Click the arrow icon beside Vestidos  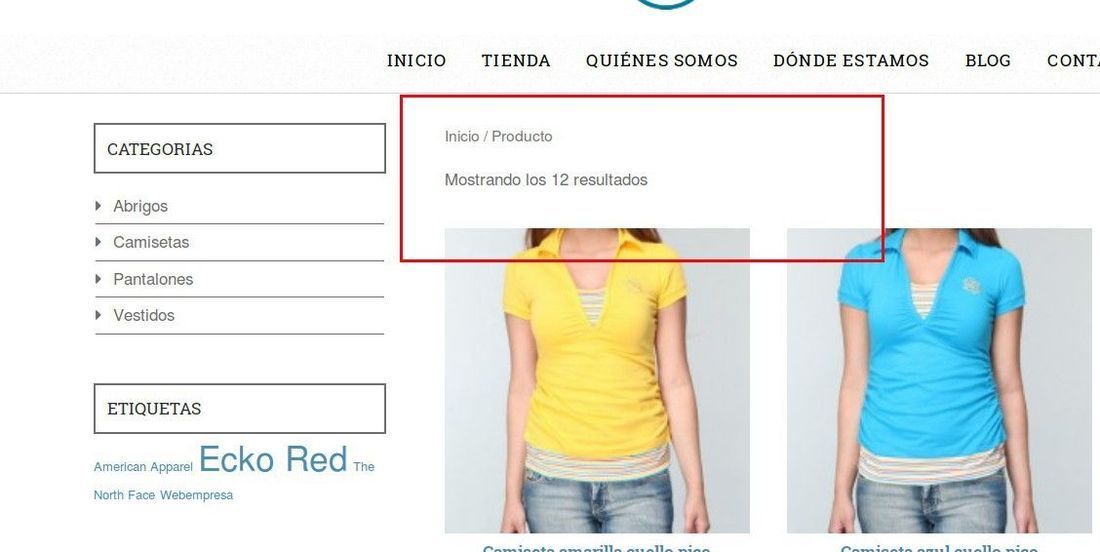point(98,315)
